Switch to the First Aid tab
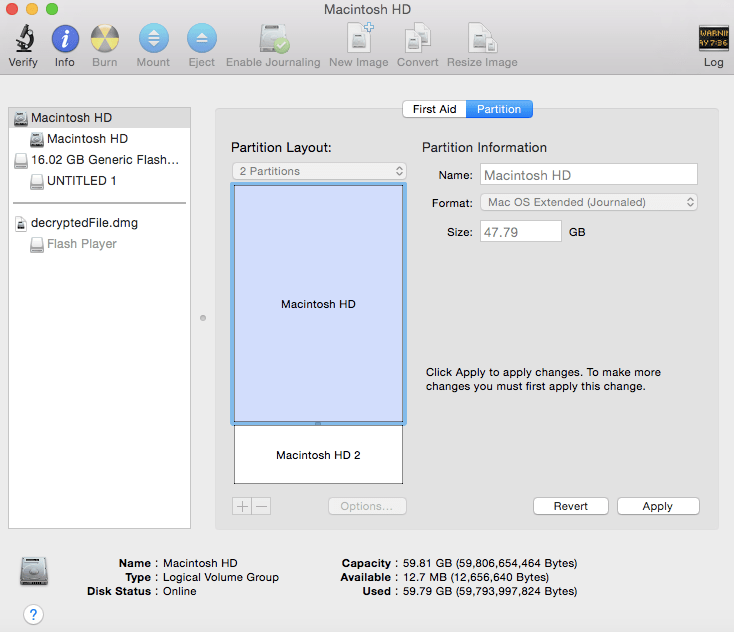Screen dimensions: 734x632 click(x=434, y=109)
